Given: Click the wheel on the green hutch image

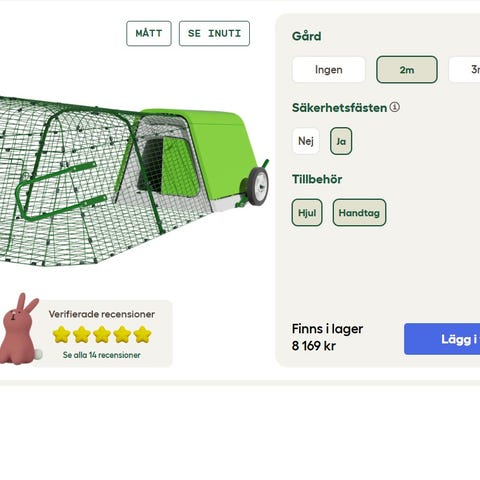Looking at the screenshot, I should (x=258, y=186).
